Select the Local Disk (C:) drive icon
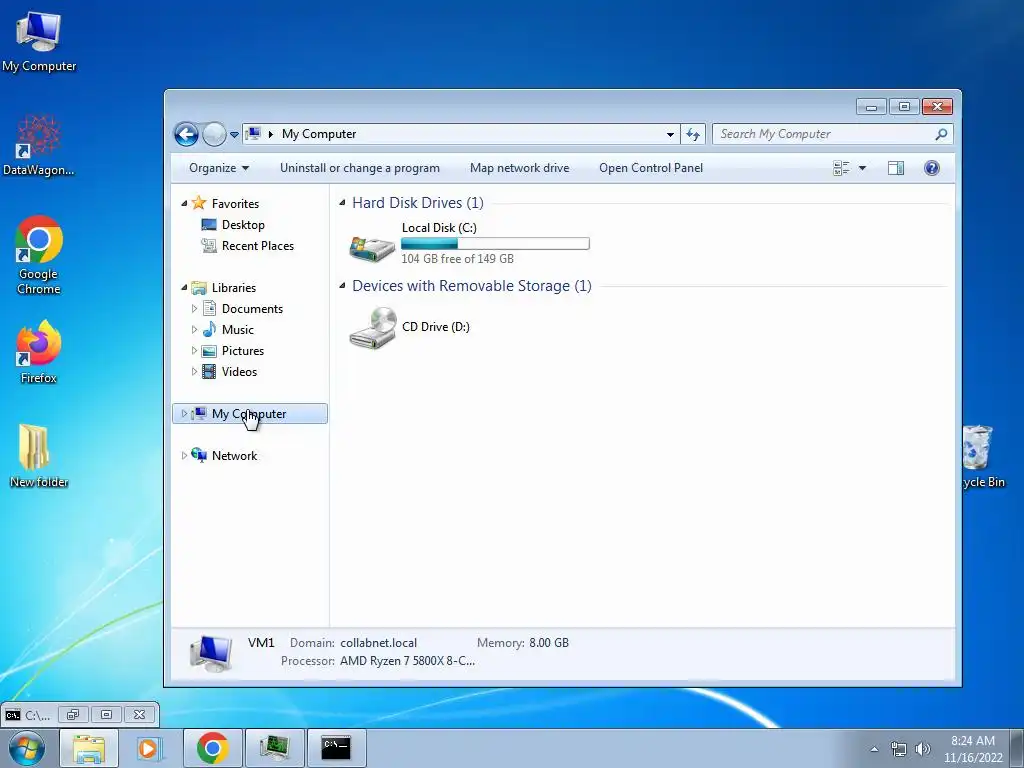This screenshot has width=1024, height=768. click(x=372, y=248)
